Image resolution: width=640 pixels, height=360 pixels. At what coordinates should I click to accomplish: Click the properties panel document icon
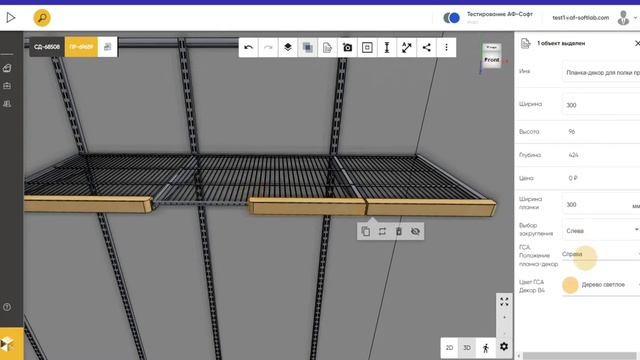pos(526,43)
